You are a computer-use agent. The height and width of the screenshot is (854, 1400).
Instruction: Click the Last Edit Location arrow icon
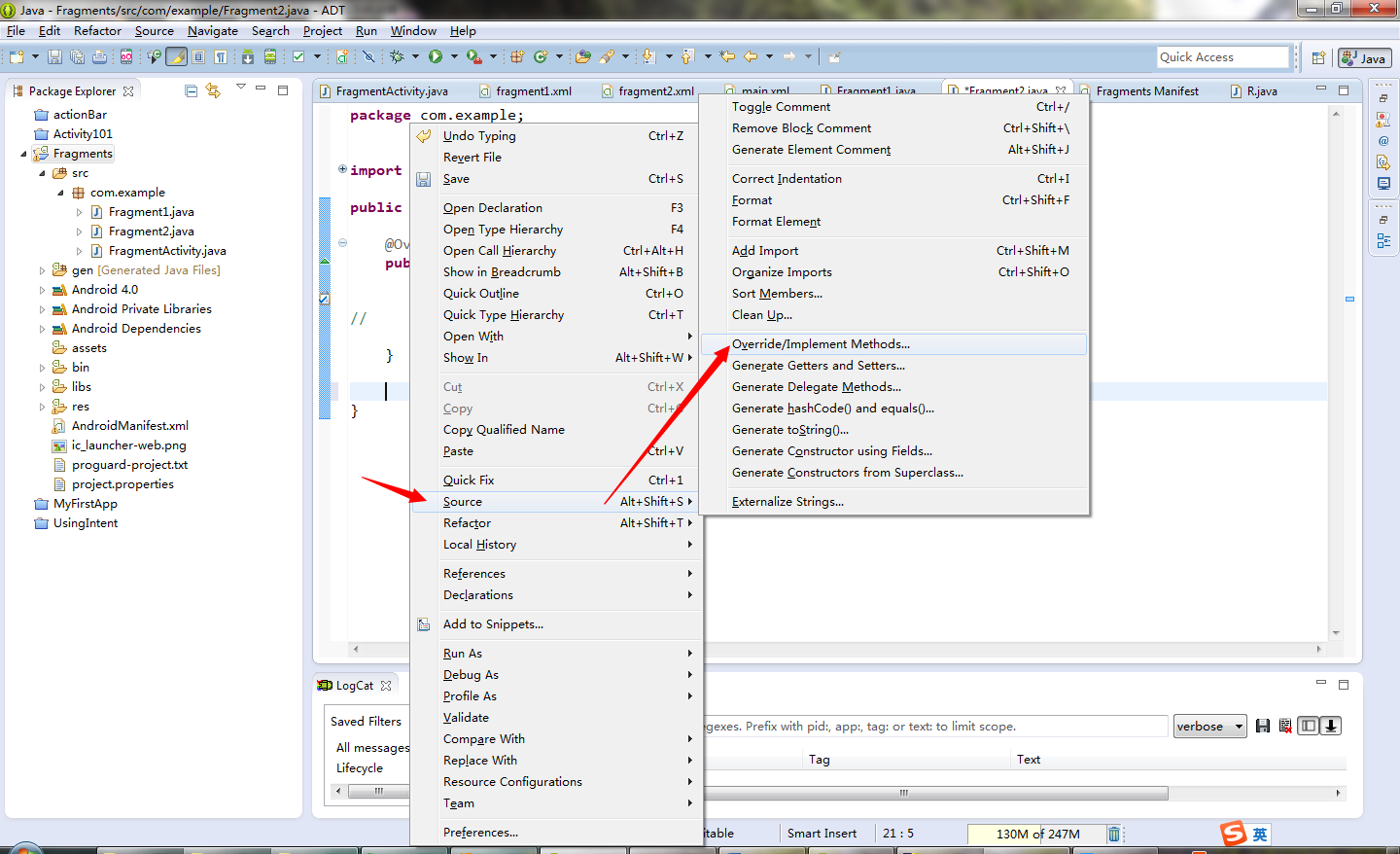(x=726, y=57)
